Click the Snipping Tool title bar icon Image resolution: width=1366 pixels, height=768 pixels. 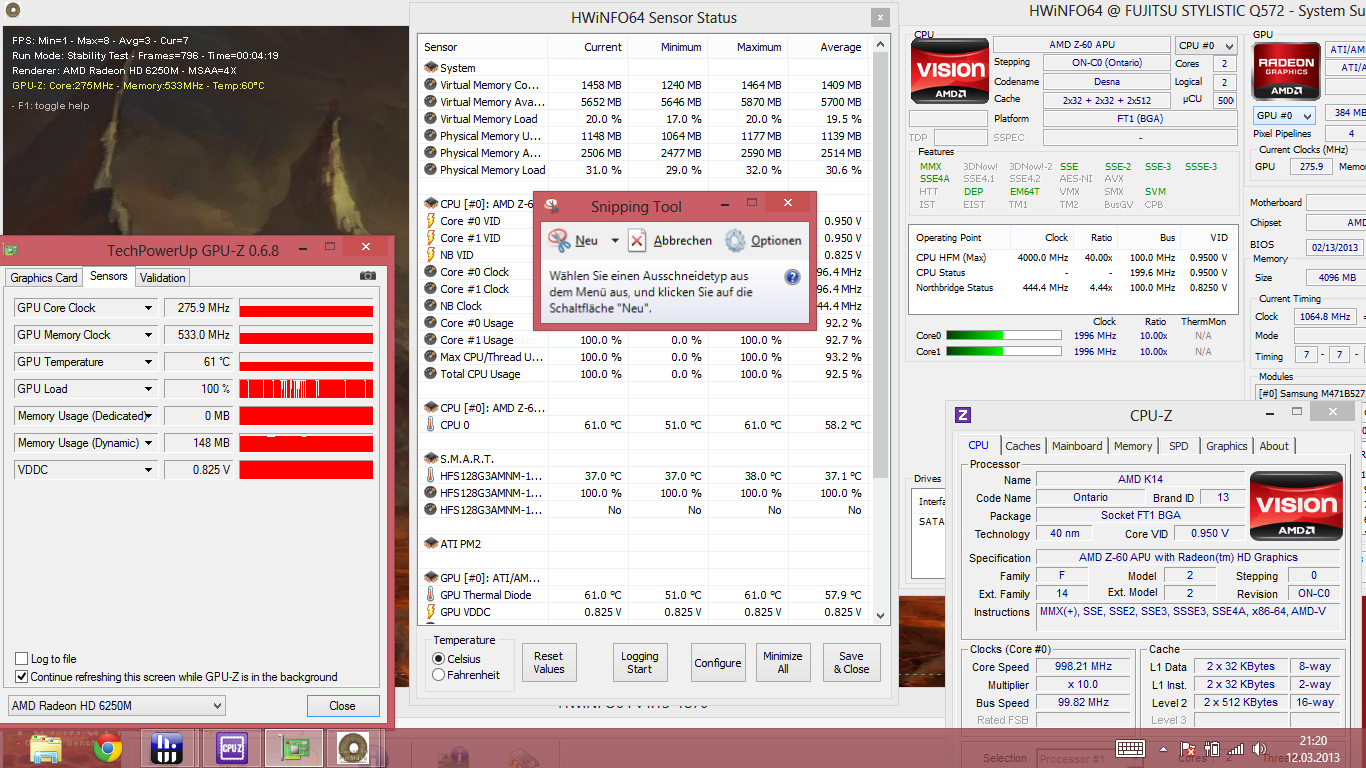point(549,206)
